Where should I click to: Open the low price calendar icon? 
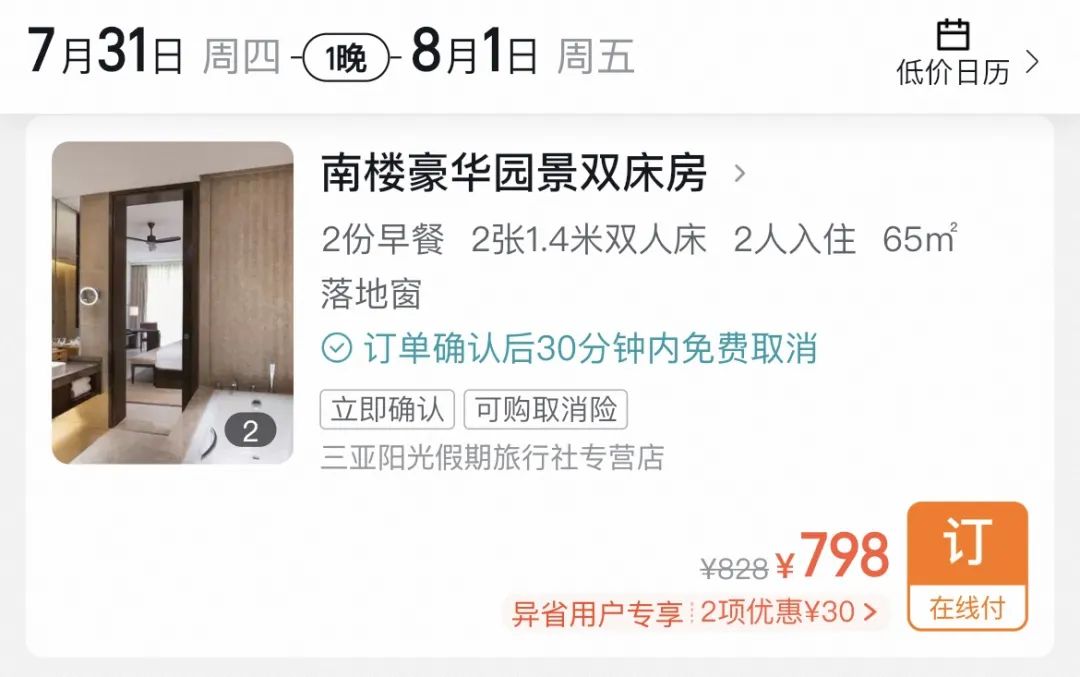point(953,35)
